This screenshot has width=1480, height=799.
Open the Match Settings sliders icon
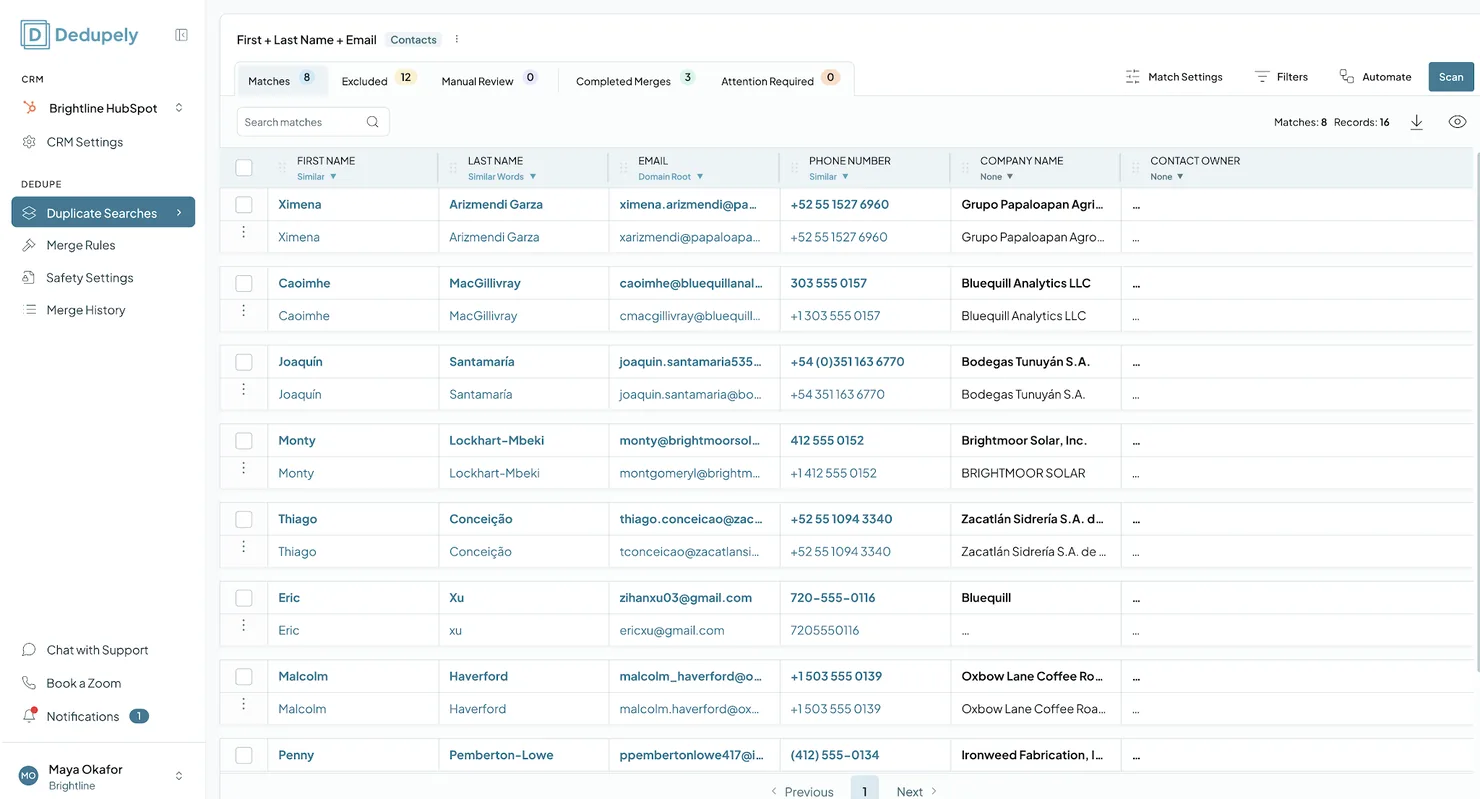pyautogui.click(x=1132, y=77)
